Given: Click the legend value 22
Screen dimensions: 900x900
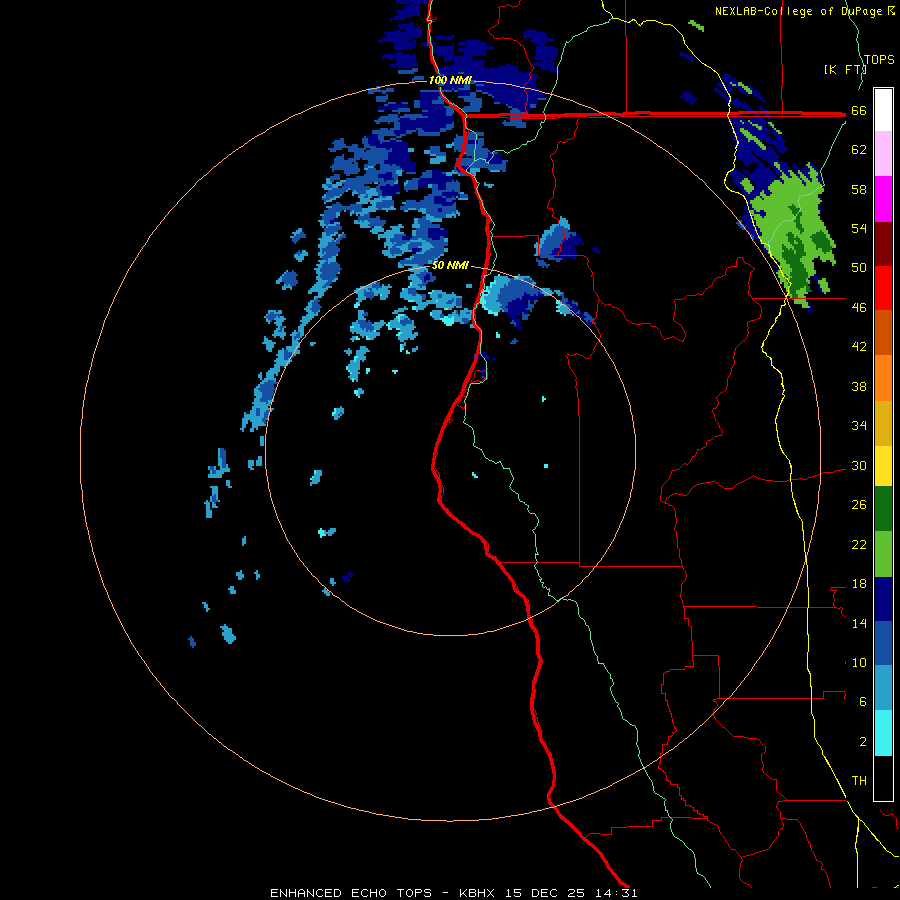Looking at the screenshot, I should pyautogui.click(x=859, y=545).
